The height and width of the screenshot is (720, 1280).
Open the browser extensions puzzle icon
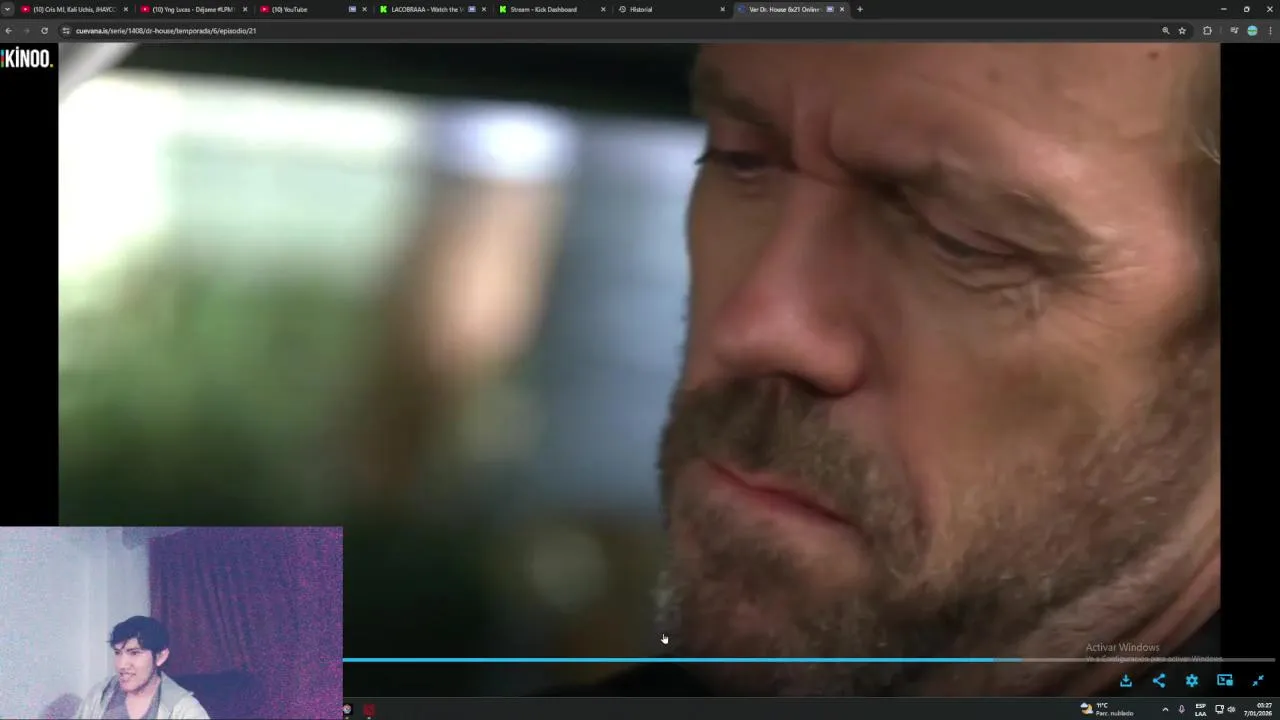pos(1207,31)
